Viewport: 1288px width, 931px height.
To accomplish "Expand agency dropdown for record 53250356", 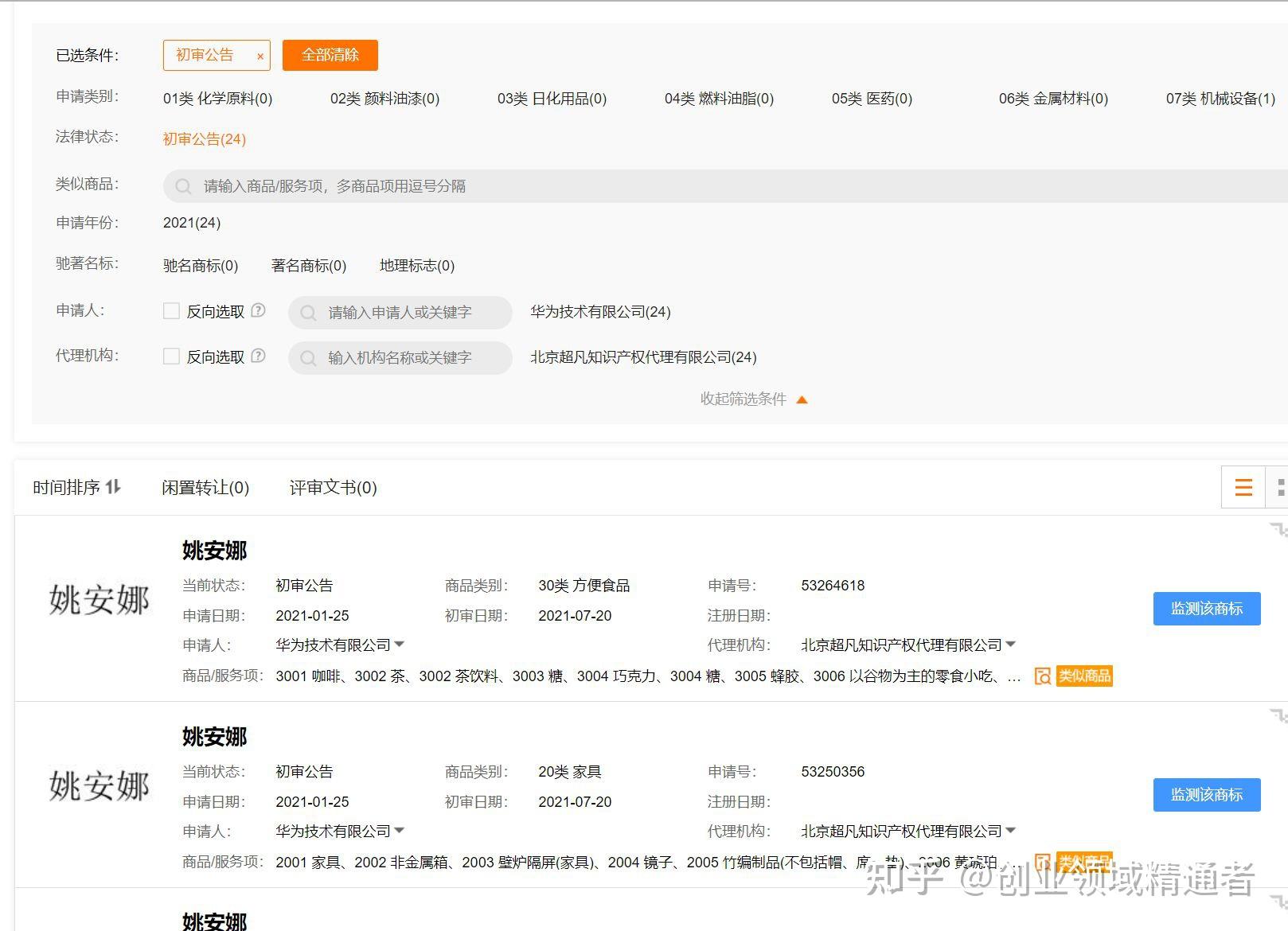I will pyautogui.click(x=1011, y=831).
